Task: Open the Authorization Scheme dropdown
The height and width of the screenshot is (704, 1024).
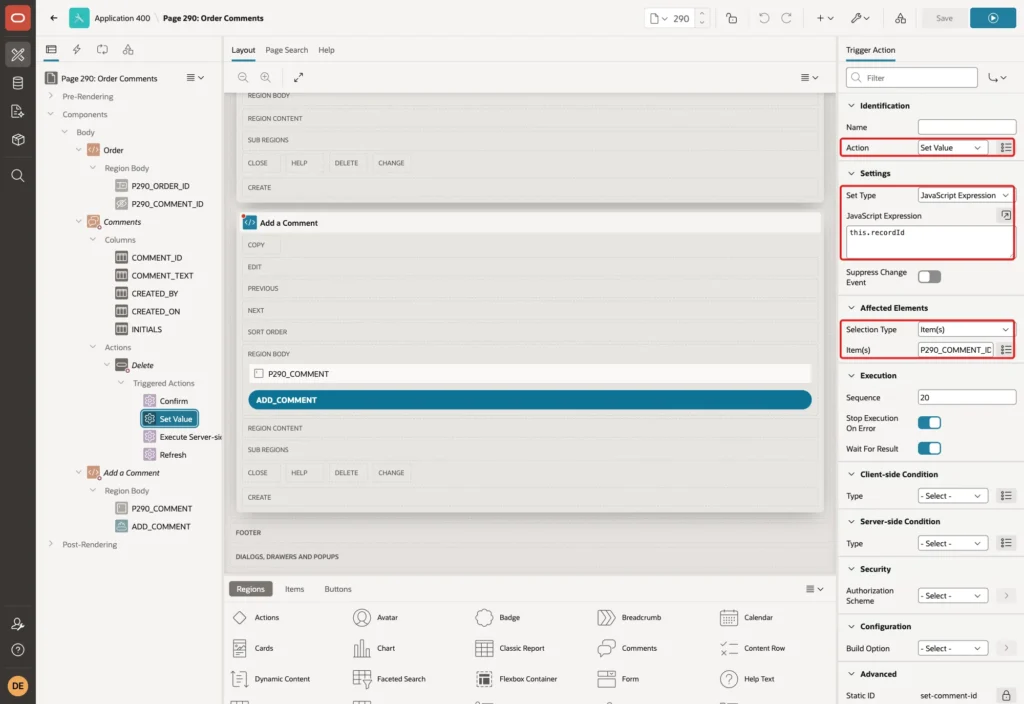Action: [952, 596]
